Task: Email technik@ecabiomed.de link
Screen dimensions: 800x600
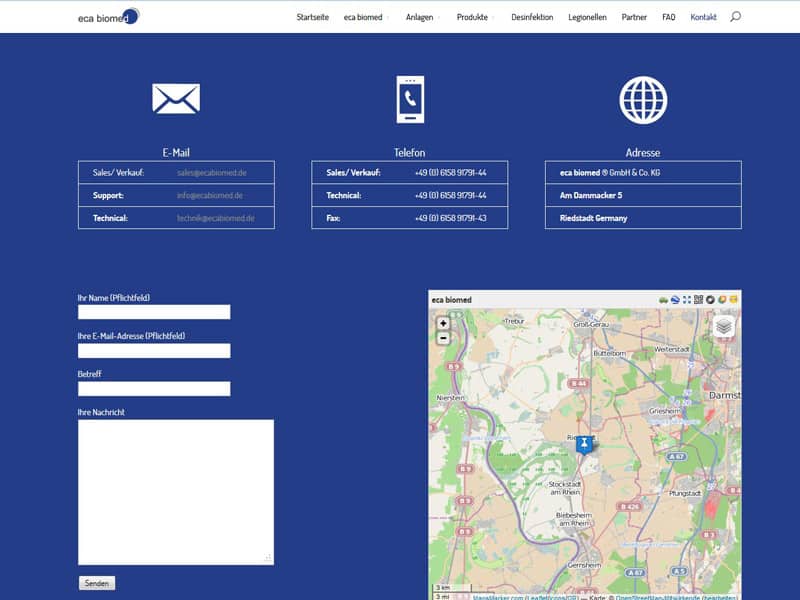Action: 215,218
